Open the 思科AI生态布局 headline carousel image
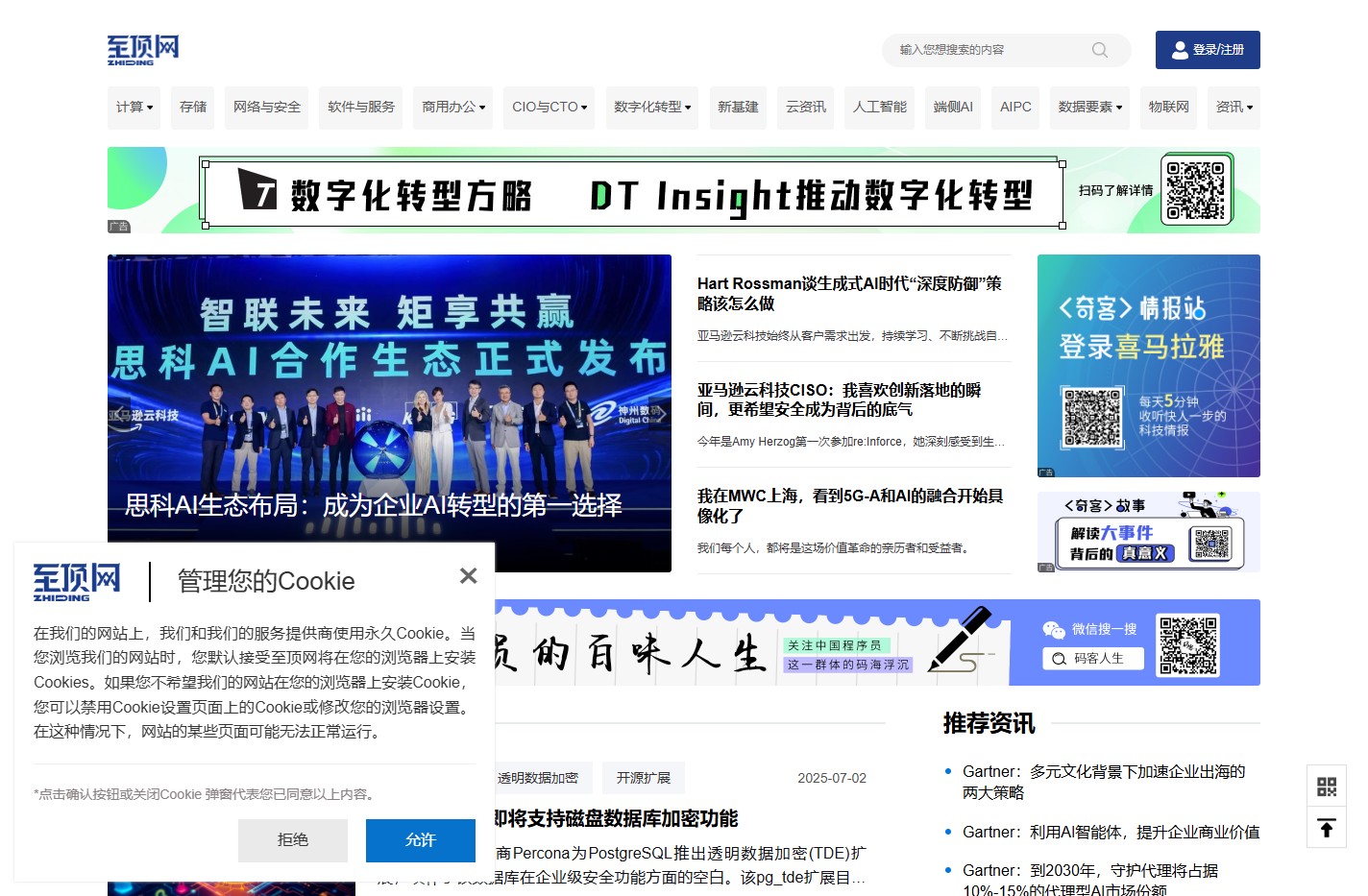 (389, 413)
